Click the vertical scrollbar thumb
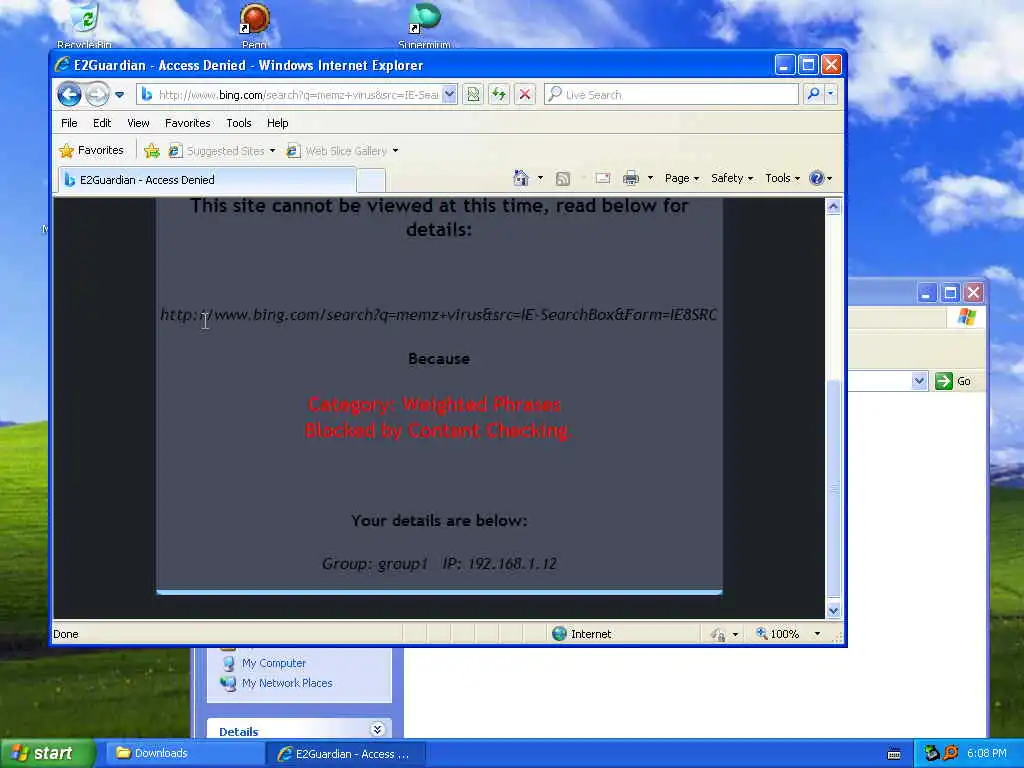Viewport: 1024px width, 768px height. click(x=833, y=488)
